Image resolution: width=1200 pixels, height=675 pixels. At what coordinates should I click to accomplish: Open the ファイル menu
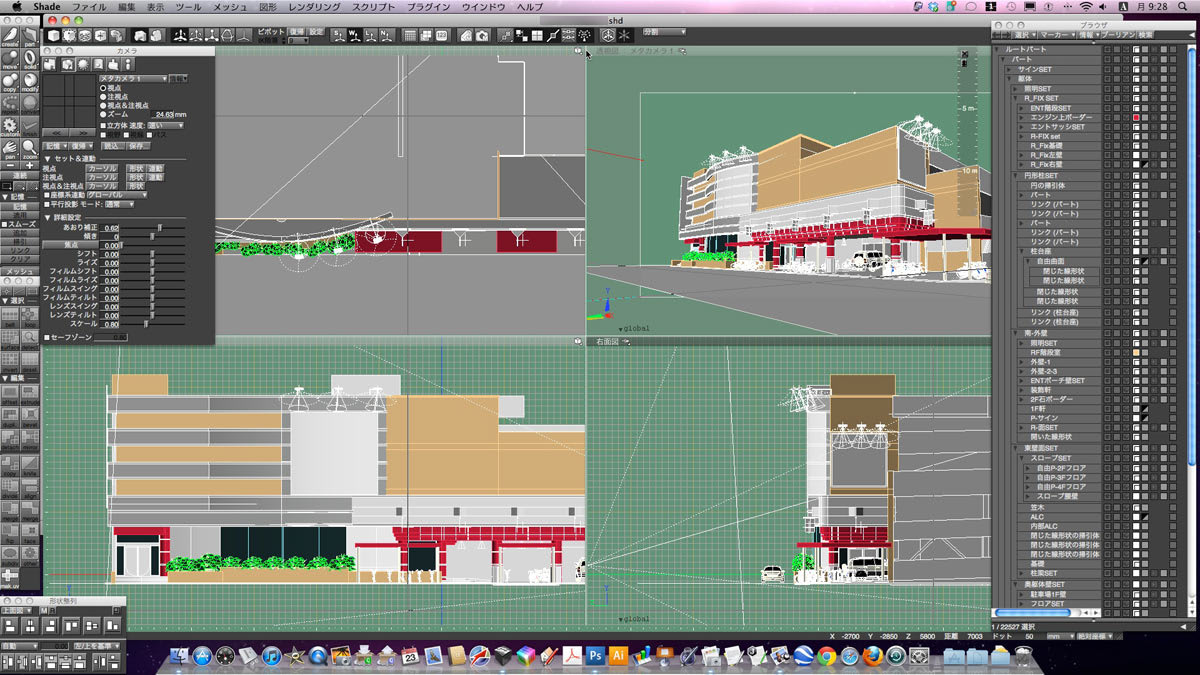click(x=89, y=7)
